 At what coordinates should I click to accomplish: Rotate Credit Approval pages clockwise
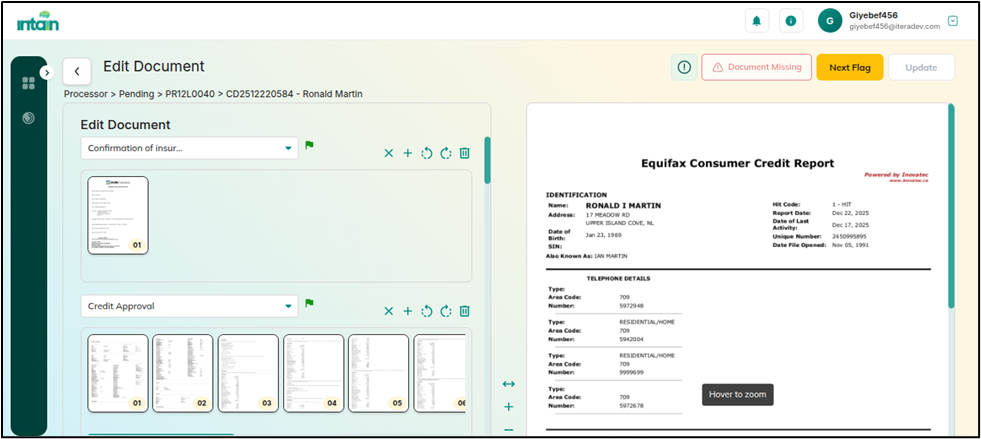[445, 311]
